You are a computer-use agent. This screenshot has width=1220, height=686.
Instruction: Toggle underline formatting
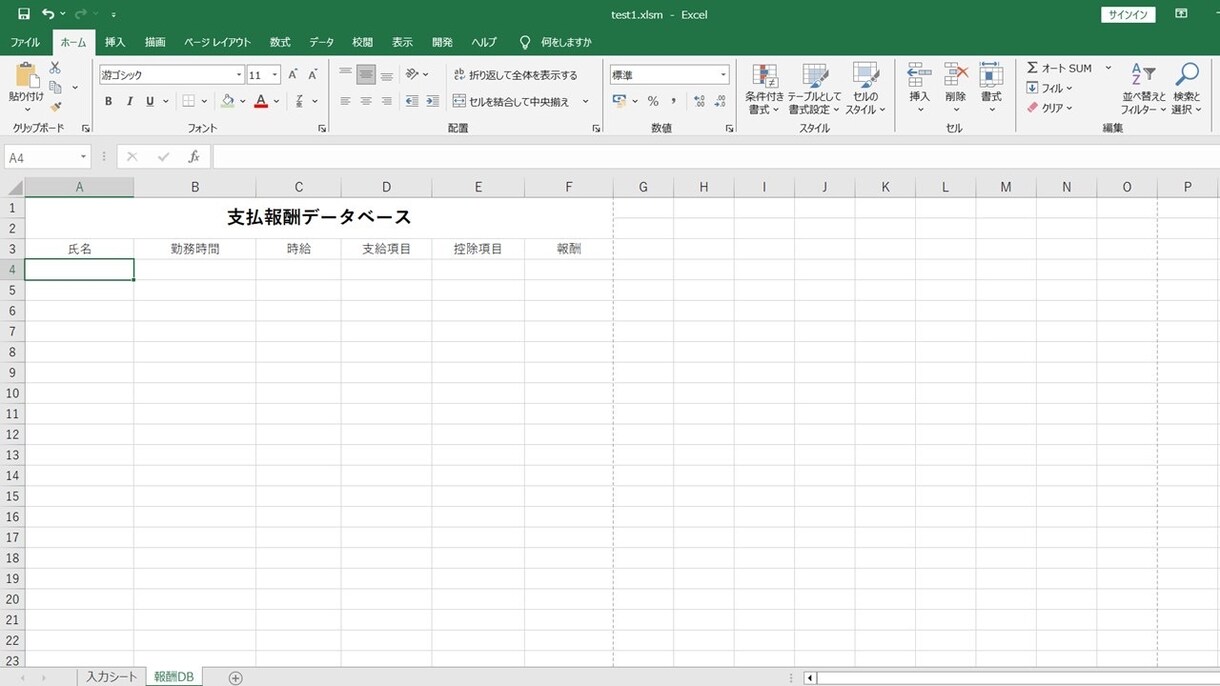pyautogui.click(x=150, y=101)
